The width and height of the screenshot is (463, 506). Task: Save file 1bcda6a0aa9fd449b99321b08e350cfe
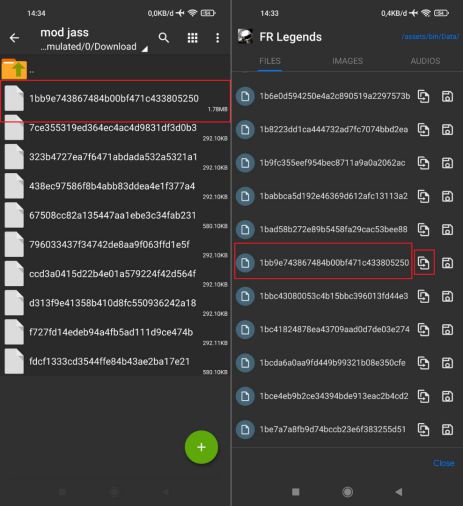447,363
